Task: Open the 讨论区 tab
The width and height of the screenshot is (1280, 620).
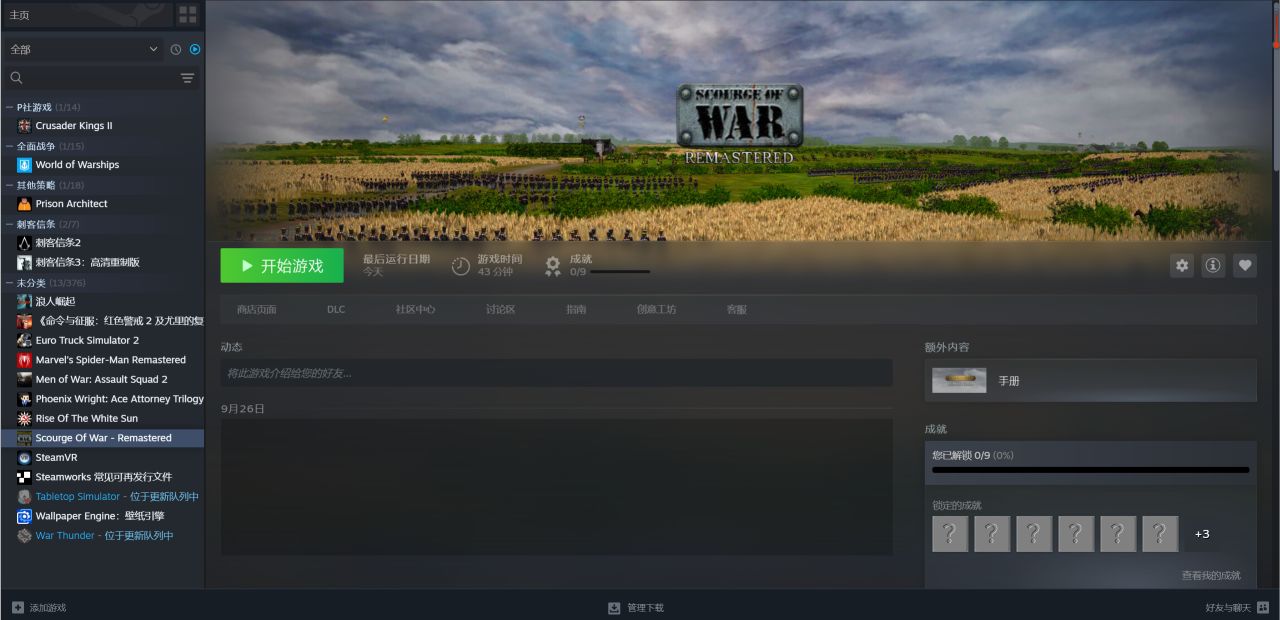Action: pos(500,310)
